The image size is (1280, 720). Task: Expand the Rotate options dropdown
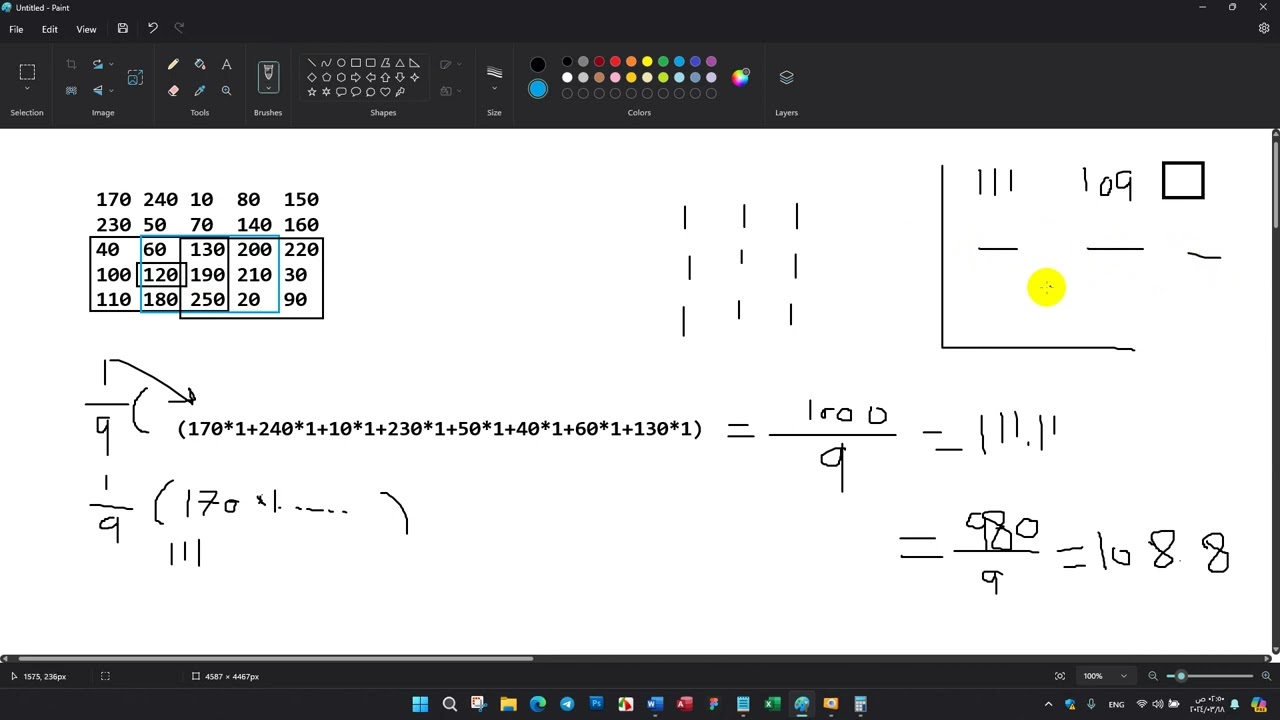[110, 65]
